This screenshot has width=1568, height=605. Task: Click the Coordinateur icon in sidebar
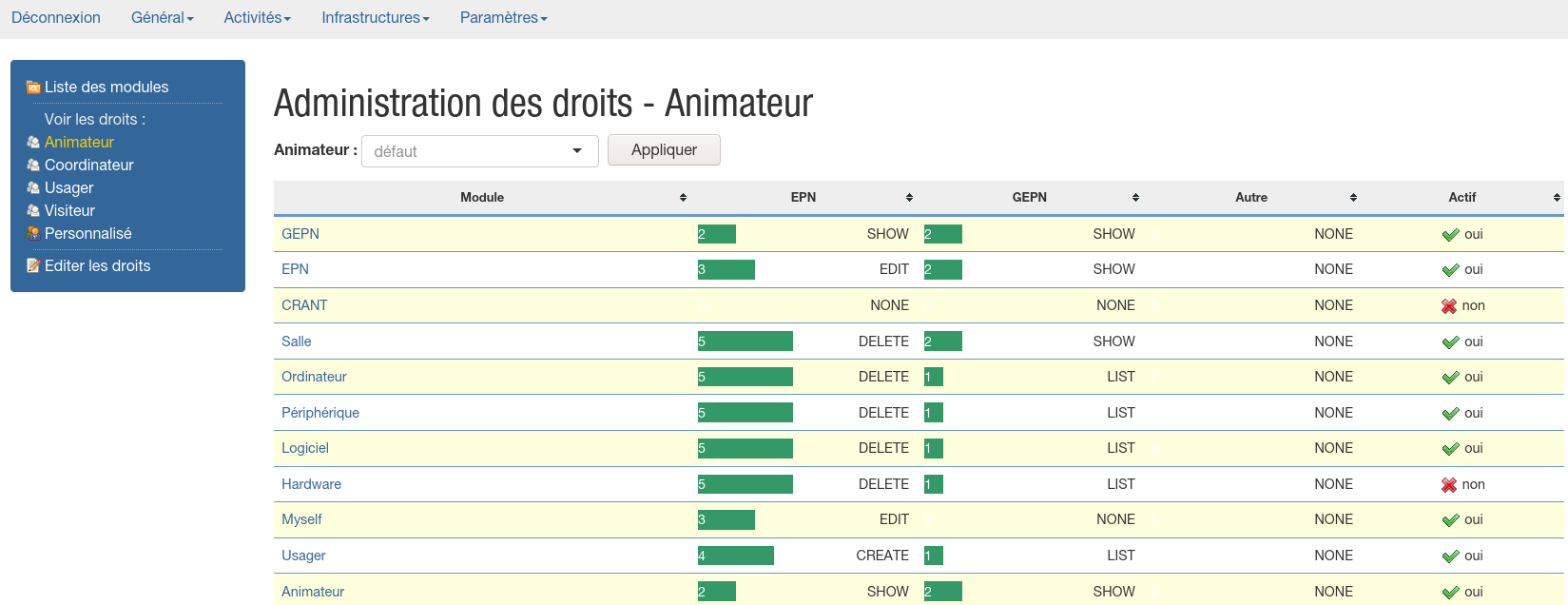pos(33,166)
